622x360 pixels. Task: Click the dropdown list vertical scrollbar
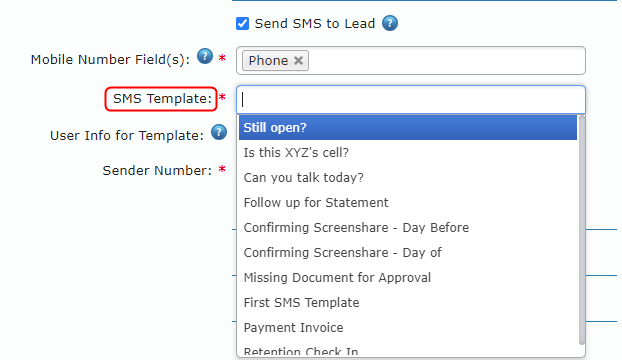click(x=582, y=230)
